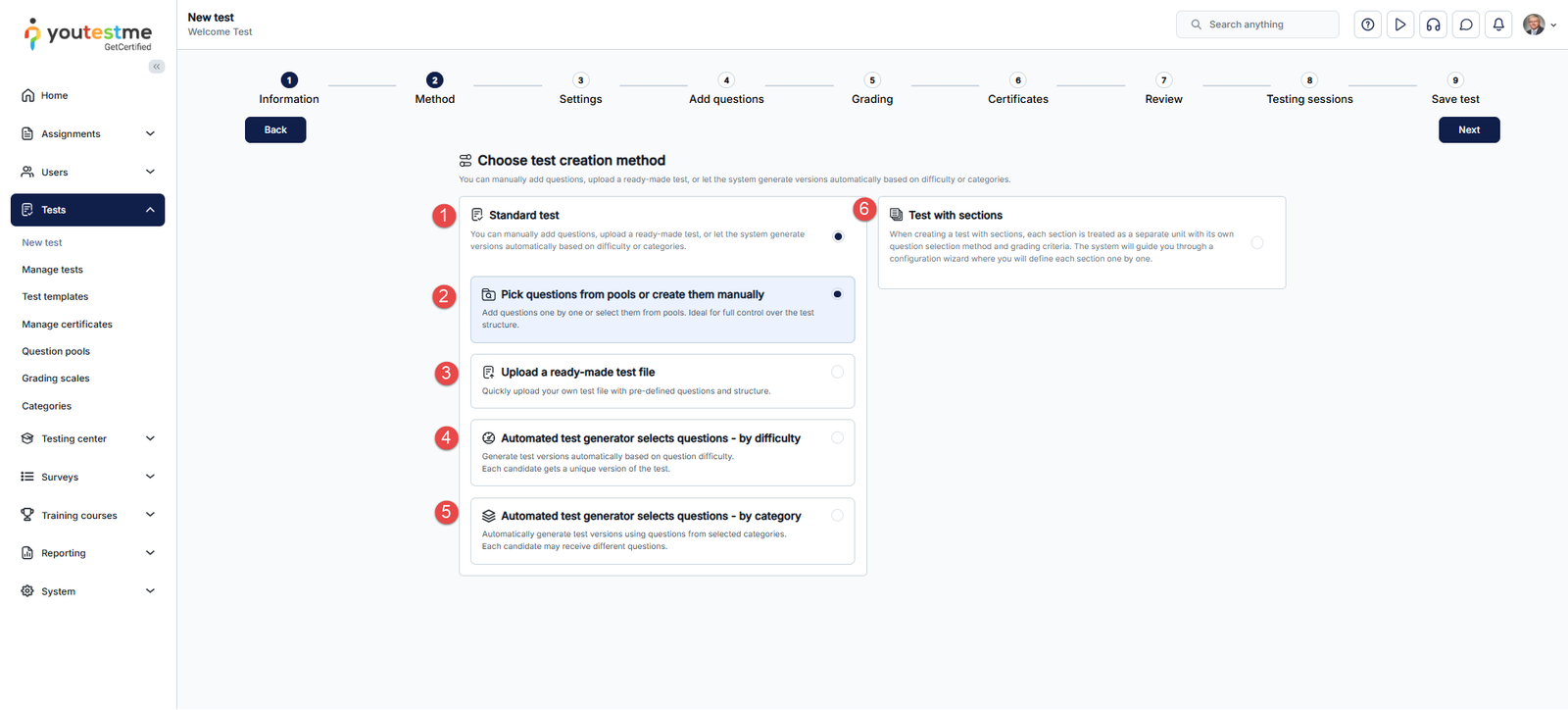Expand the Testing center submenu
Screen dimensions: 1568x710
click(x=150, y=438)
